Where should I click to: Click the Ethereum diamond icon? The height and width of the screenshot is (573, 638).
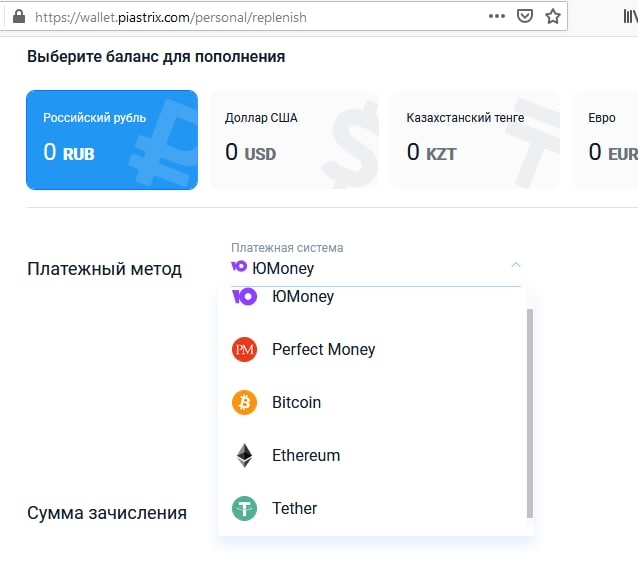tap(244, 455)
